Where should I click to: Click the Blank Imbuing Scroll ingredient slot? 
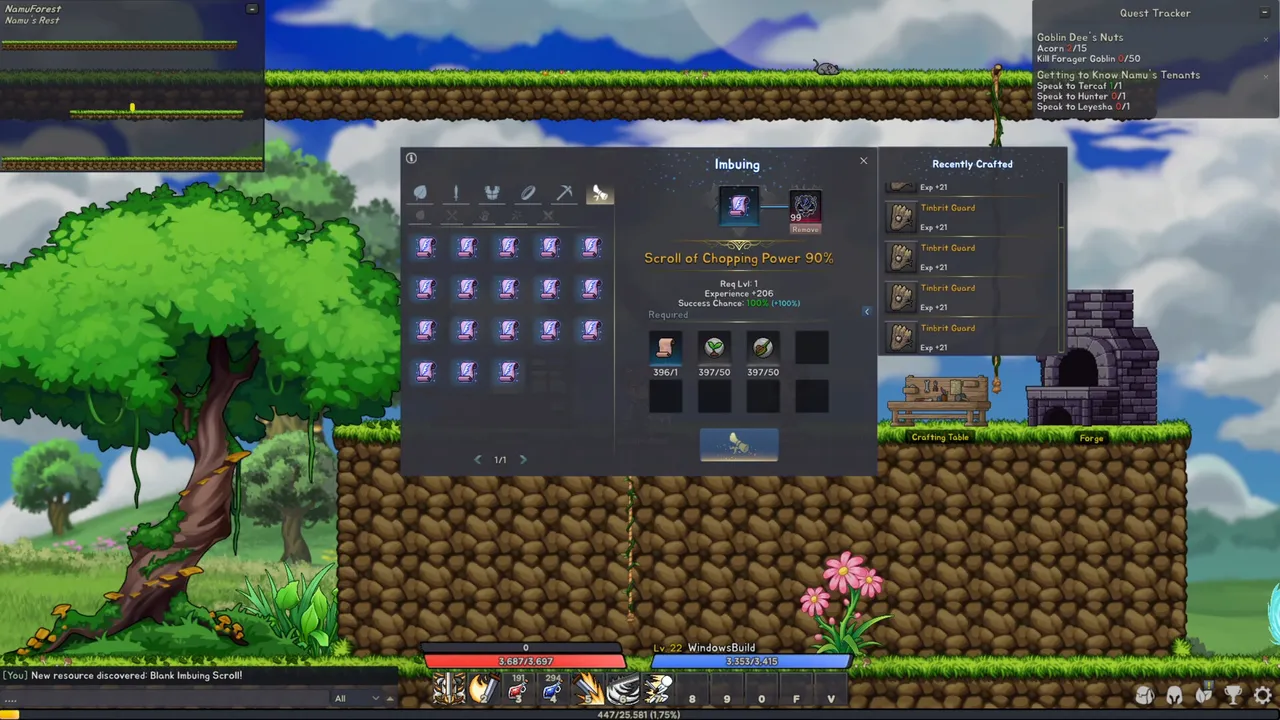tap(665, 348)
